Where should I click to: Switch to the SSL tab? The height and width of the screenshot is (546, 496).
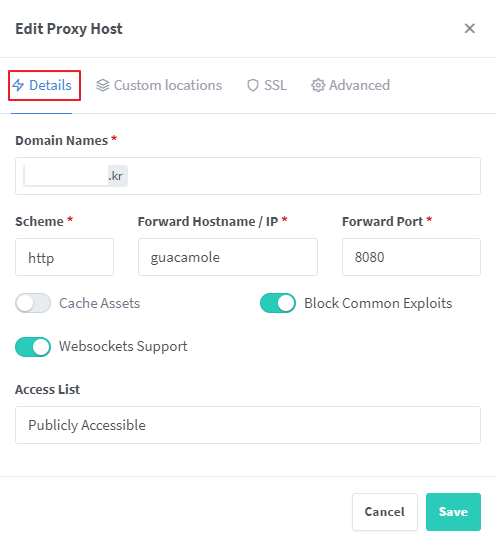tap(267, 85)
